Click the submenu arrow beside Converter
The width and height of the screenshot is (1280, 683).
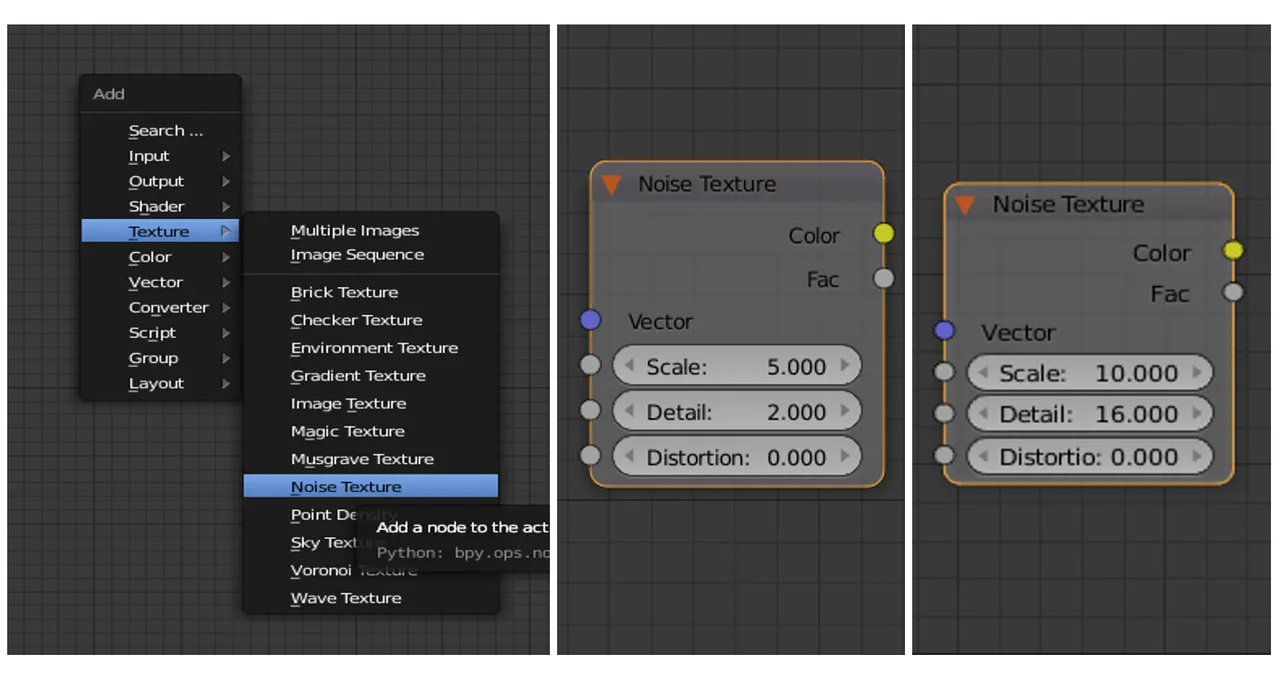226,307
